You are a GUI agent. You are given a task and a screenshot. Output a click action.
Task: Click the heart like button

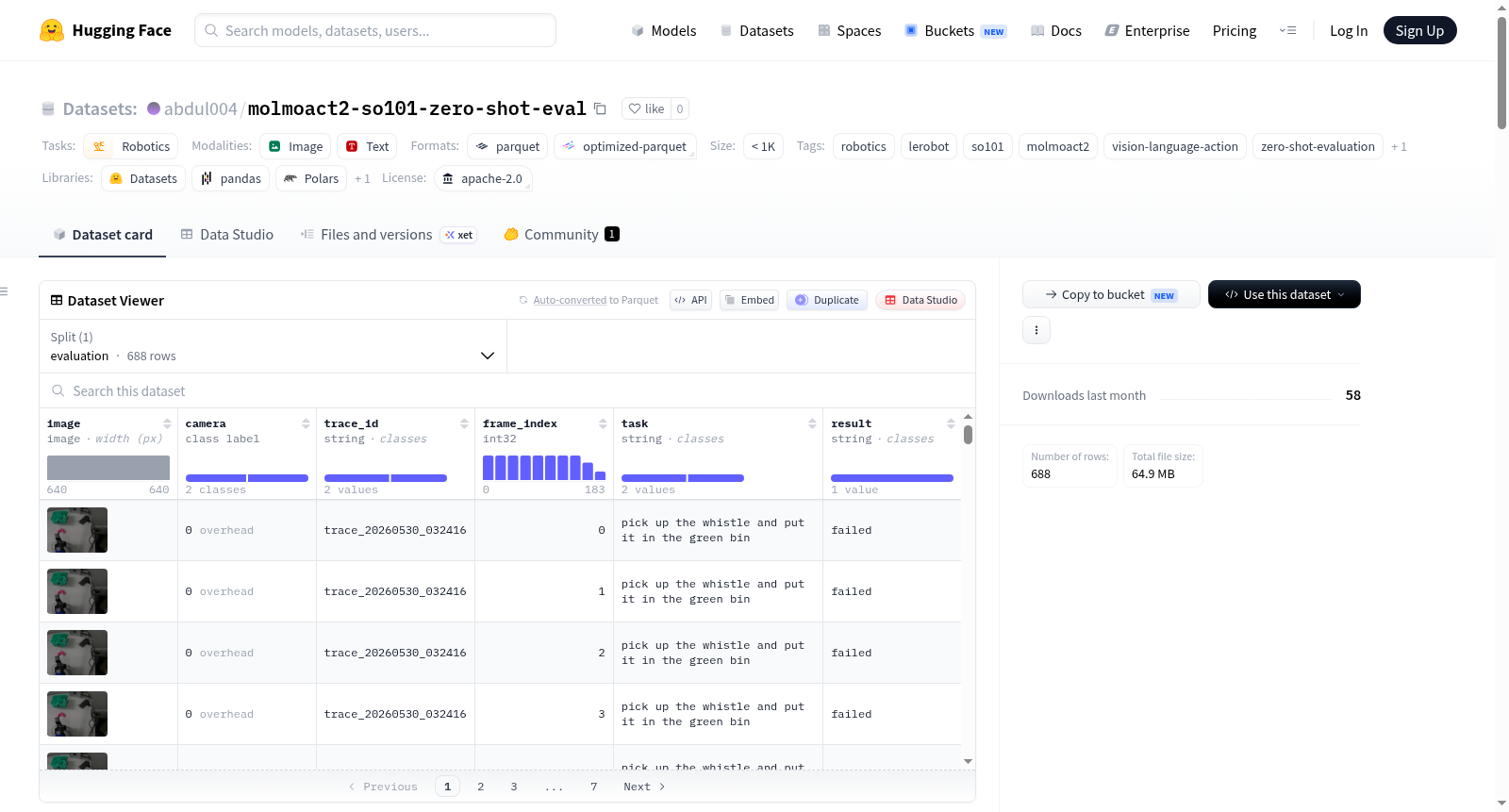pyautogui.click(x=646, y=108)
